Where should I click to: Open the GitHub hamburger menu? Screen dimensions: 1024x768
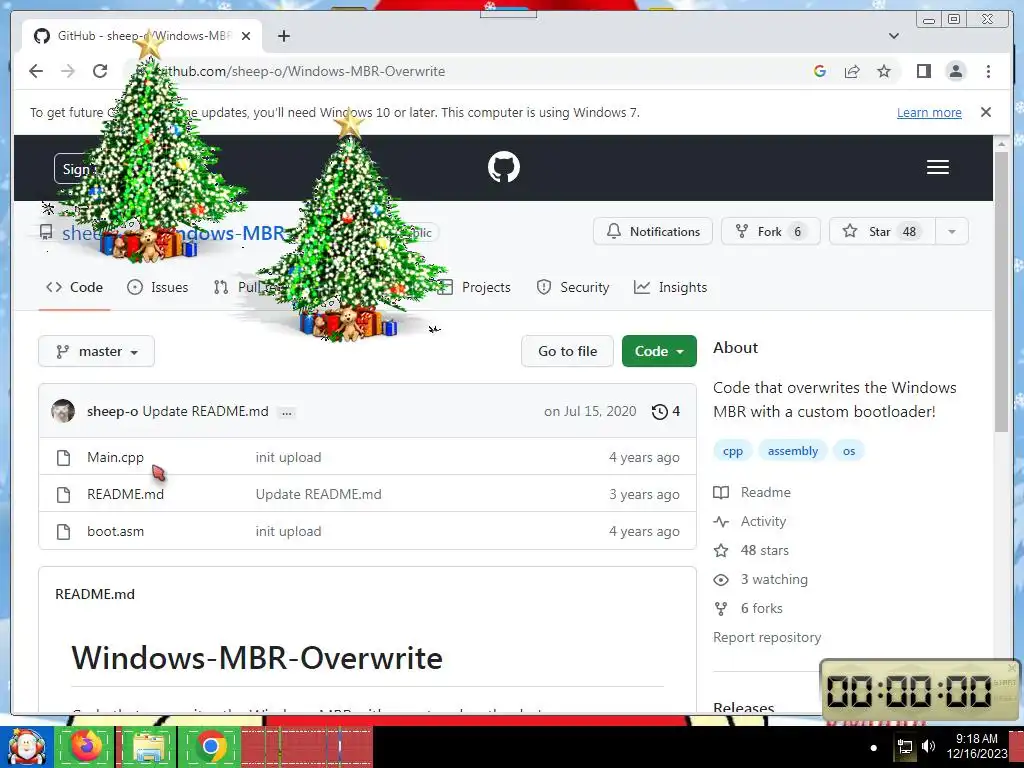tap(938, 167)
